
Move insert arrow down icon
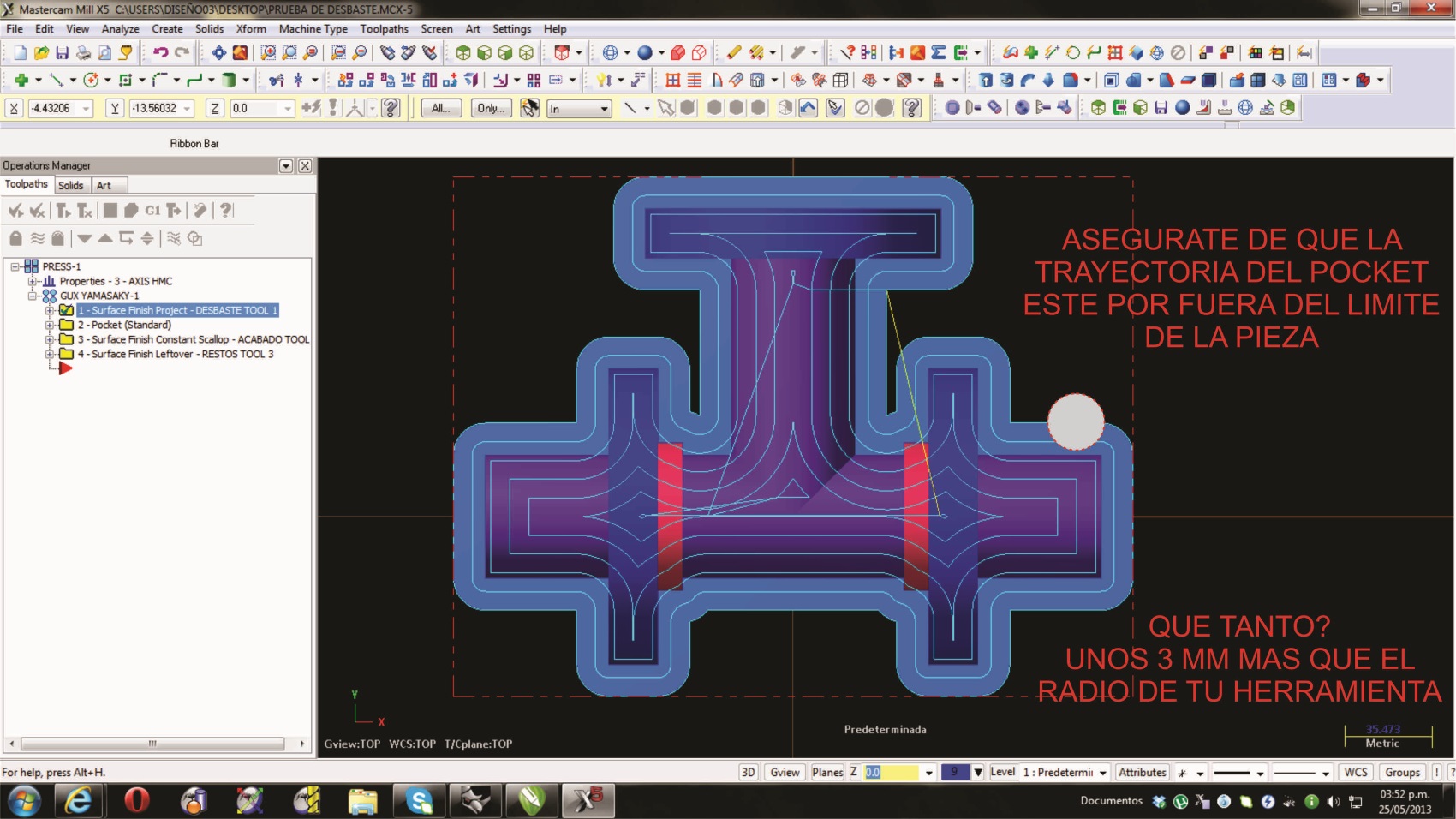tap(84, 238)
